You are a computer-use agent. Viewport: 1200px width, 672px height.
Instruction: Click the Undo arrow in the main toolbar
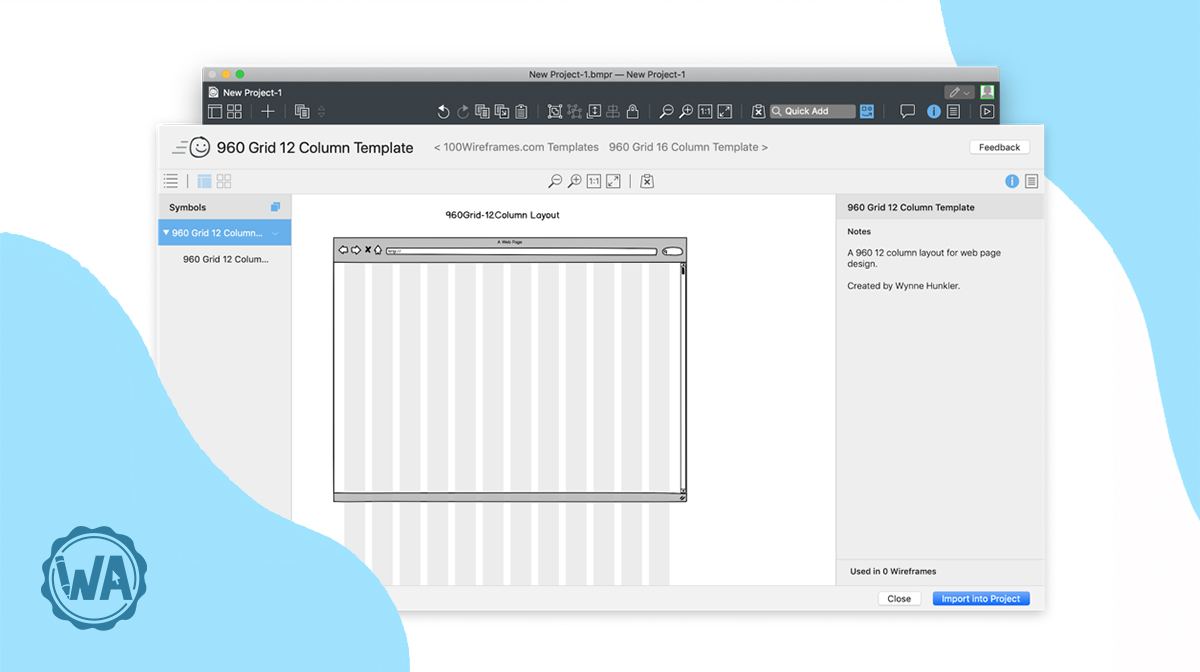tap(445, 111)
